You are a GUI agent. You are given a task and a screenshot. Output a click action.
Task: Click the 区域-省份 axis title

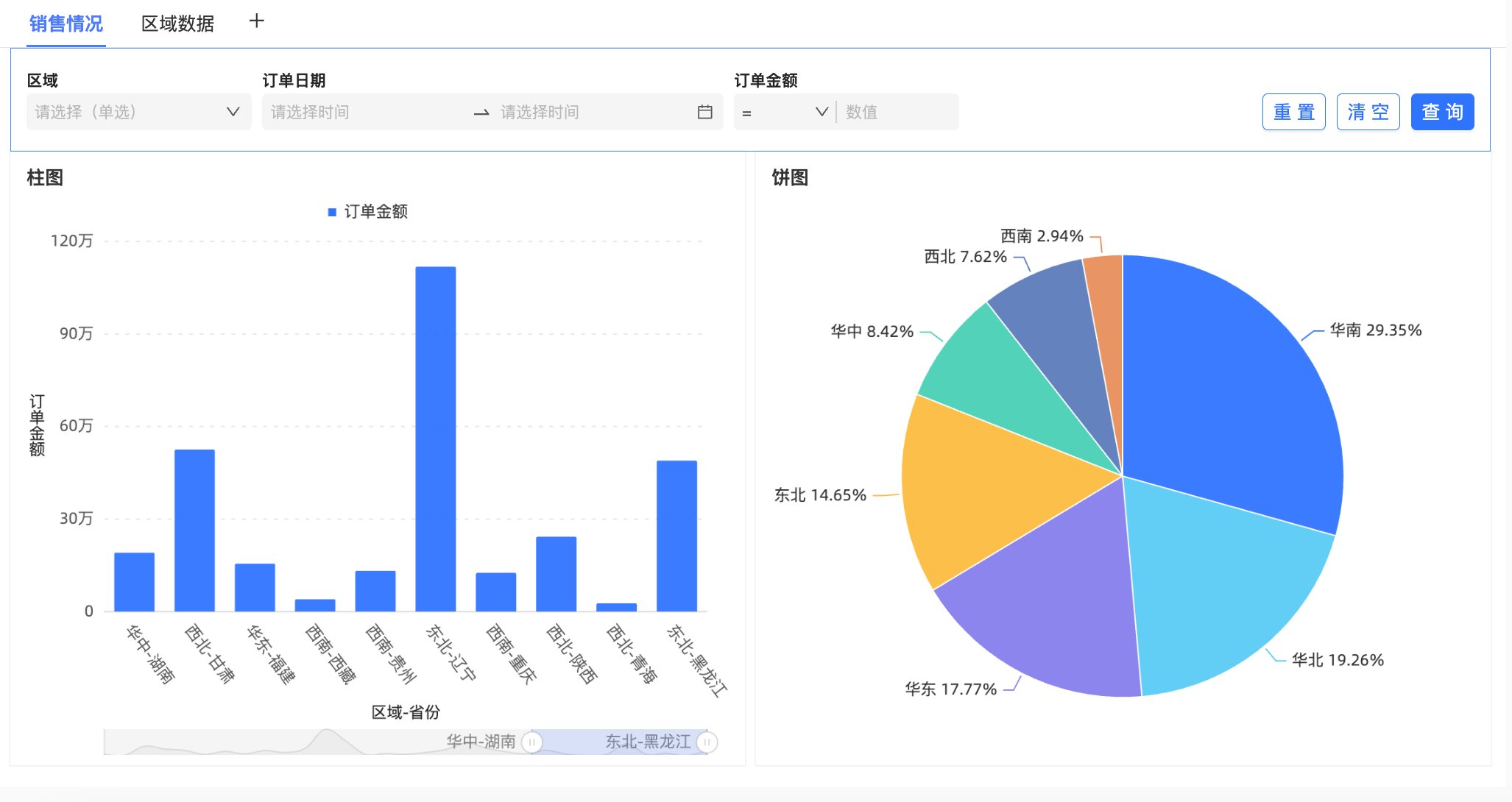406,712
